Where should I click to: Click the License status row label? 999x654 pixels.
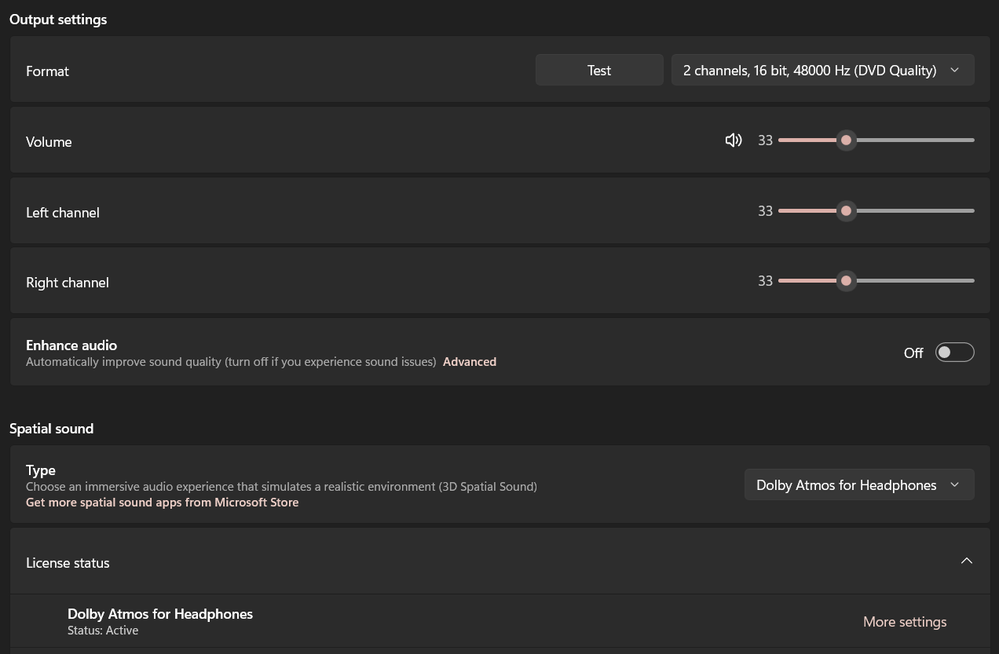pyautogui.click(x=68, y=563)
